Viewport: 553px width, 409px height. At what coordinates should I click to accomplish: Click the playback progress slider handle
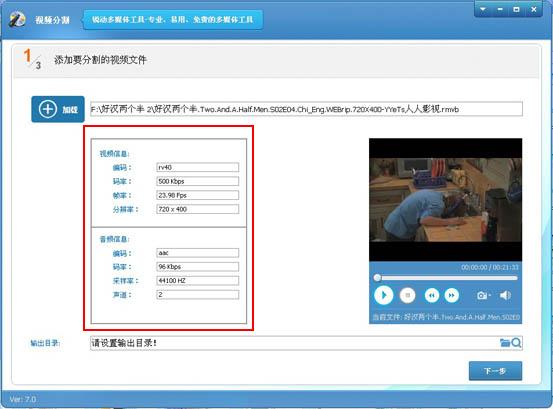377,278
